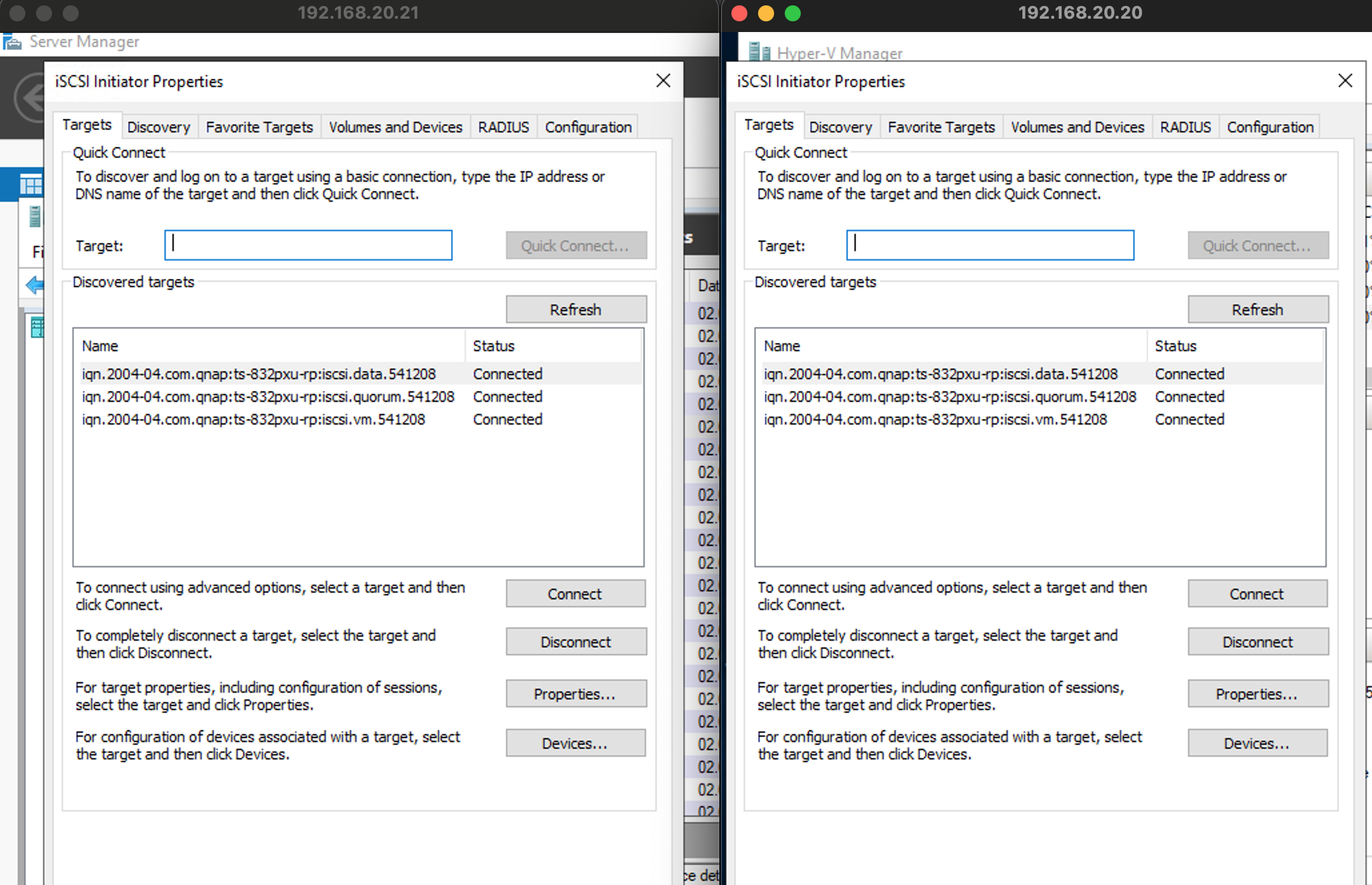The height and width of the screenshot is (885, 1372).
Task: Switch to Discovery tab in the right dialog
Action: click(841, 127)
